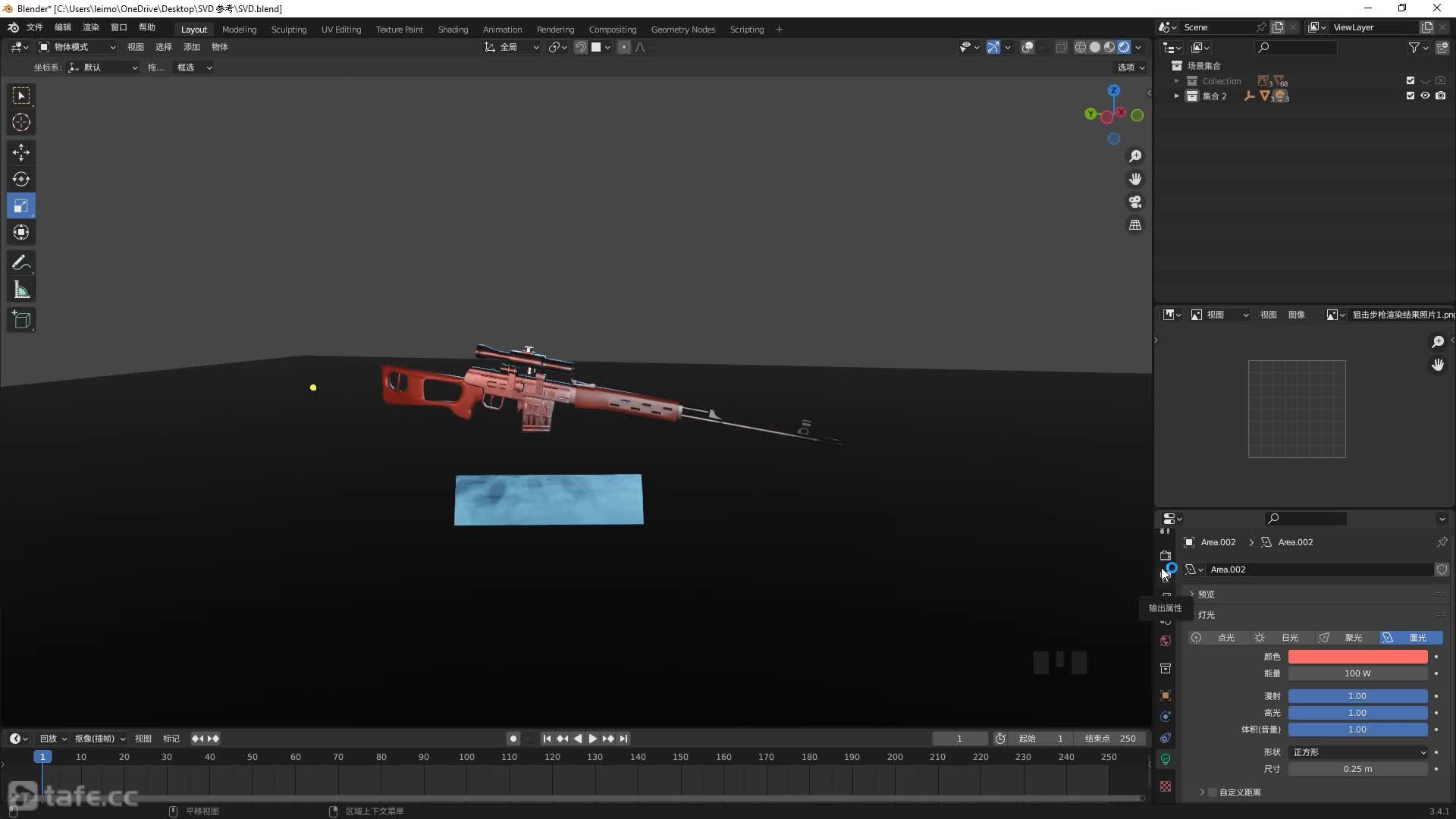This screenshot has width=1456, height=819.
Task: Open the Texture properties checker tab
Action: point(1166,786)
